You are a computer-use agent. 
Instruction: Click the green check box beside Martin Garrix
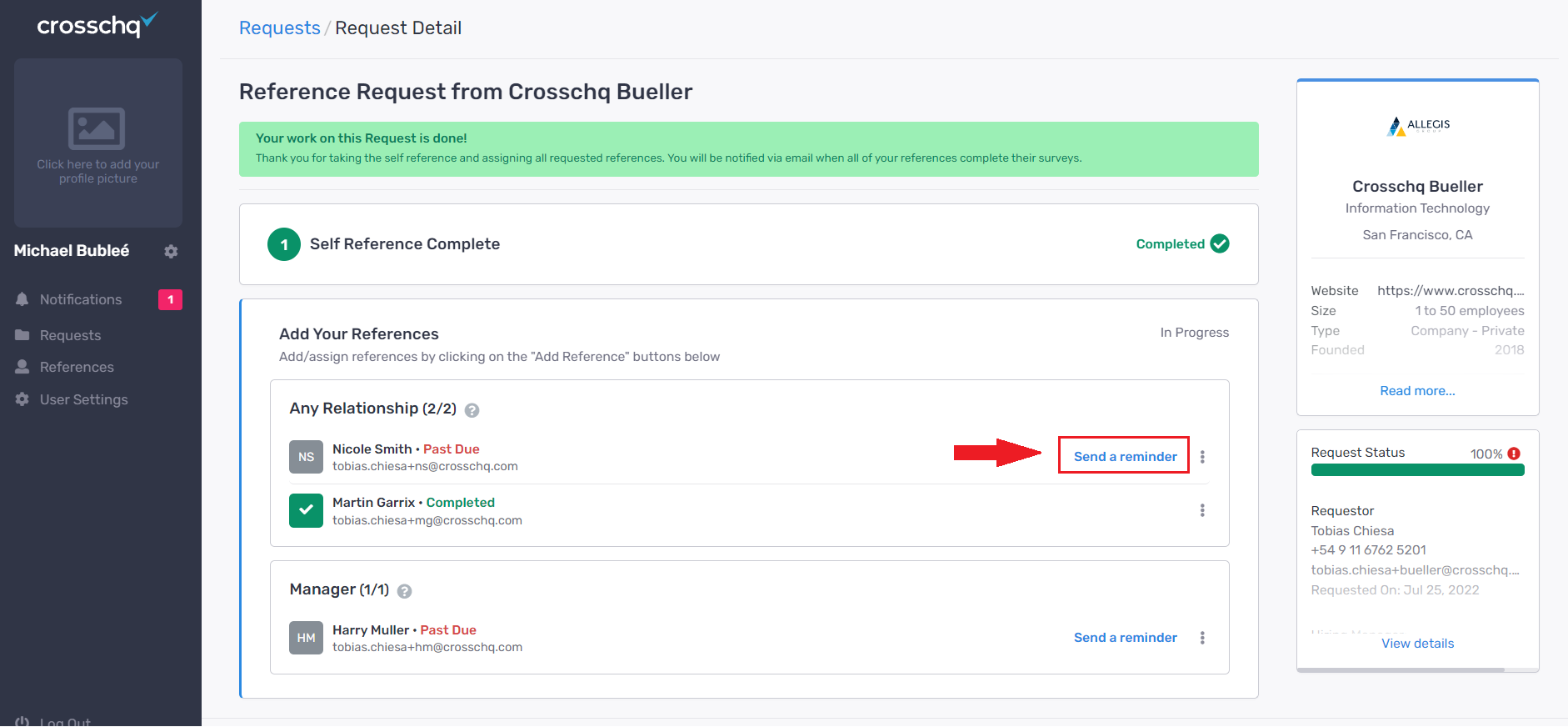[306, 511]
